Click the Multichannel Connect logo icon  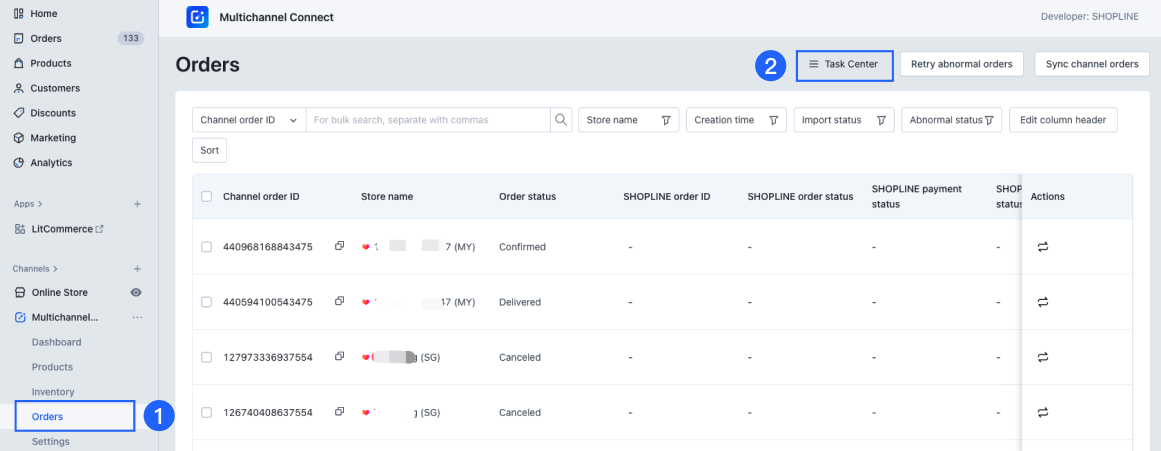(x=198, y=17)
